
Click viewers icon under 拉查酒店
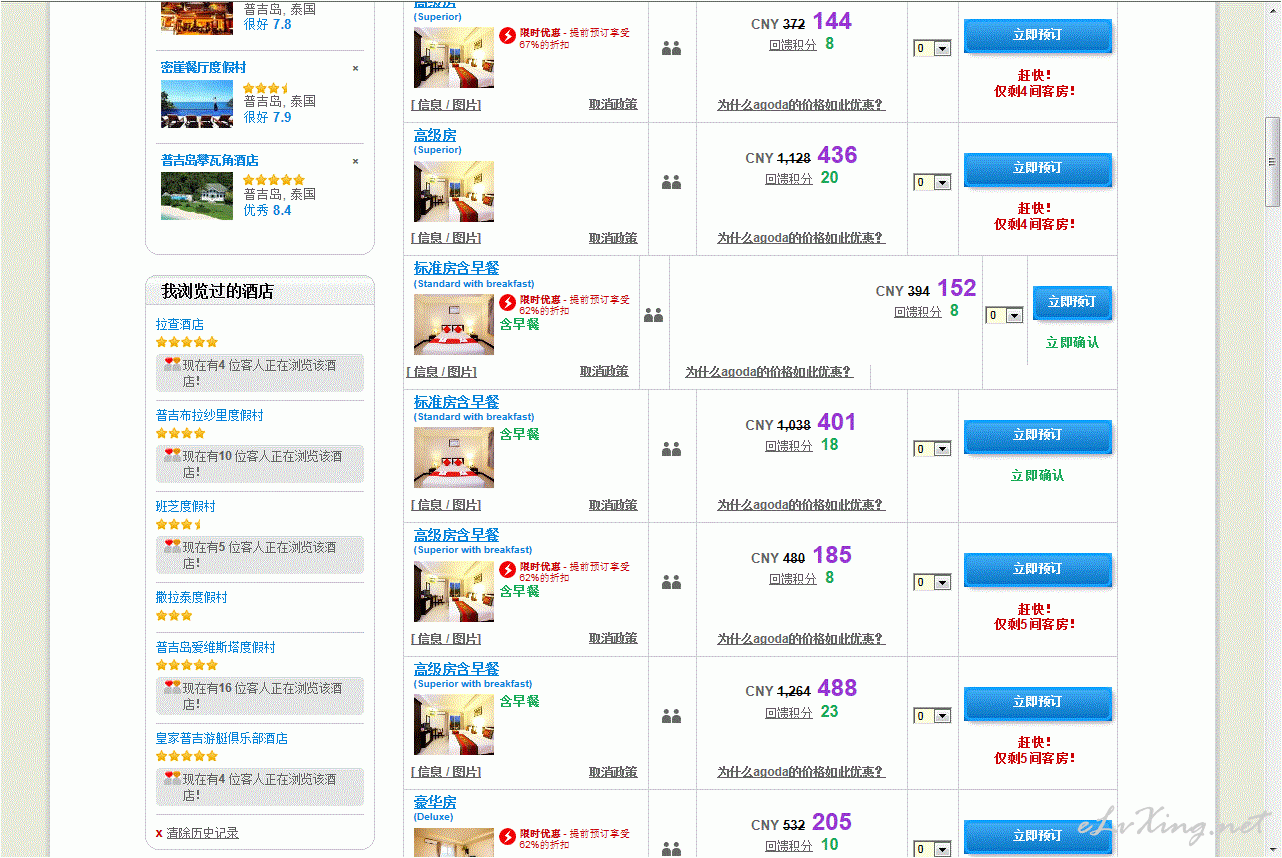point(172,365)
